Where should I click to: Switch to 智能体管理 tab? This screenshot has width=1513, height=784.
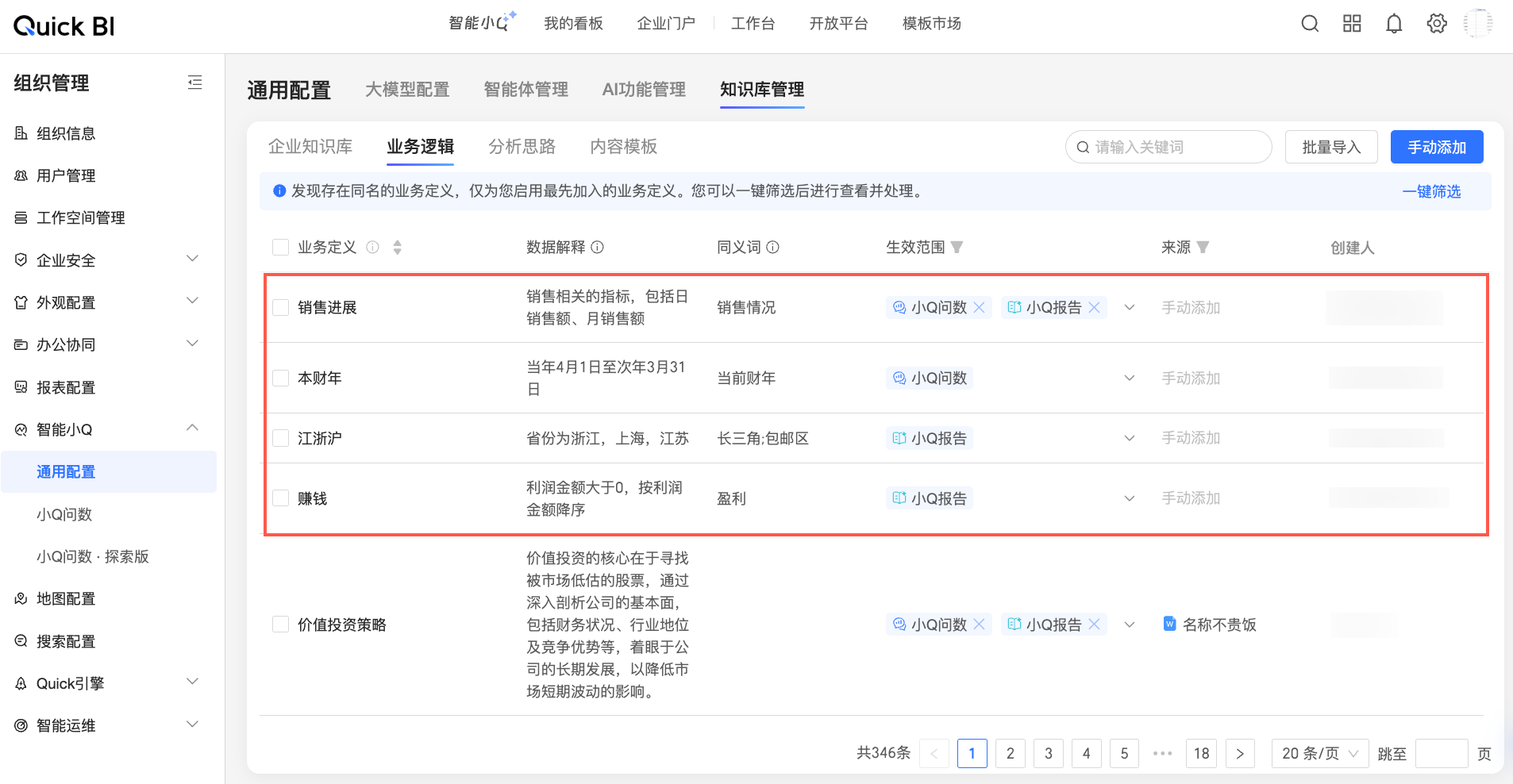(x=526, y=90)
